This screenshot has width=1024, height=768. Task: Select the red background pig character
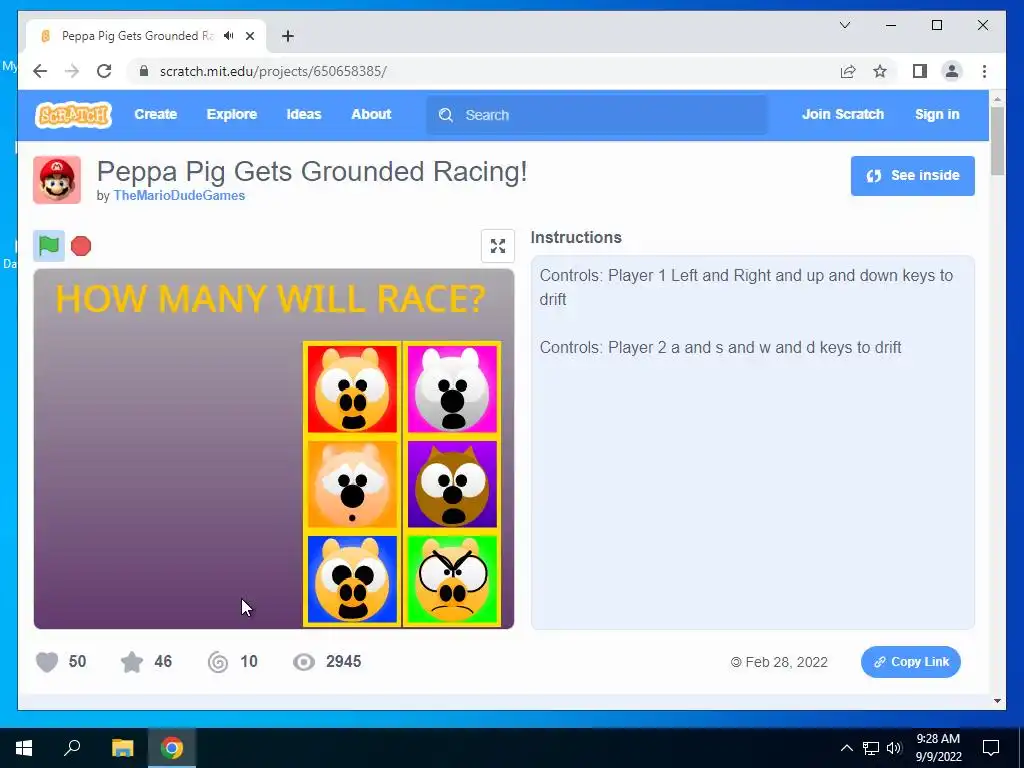[x=353, y=389]
